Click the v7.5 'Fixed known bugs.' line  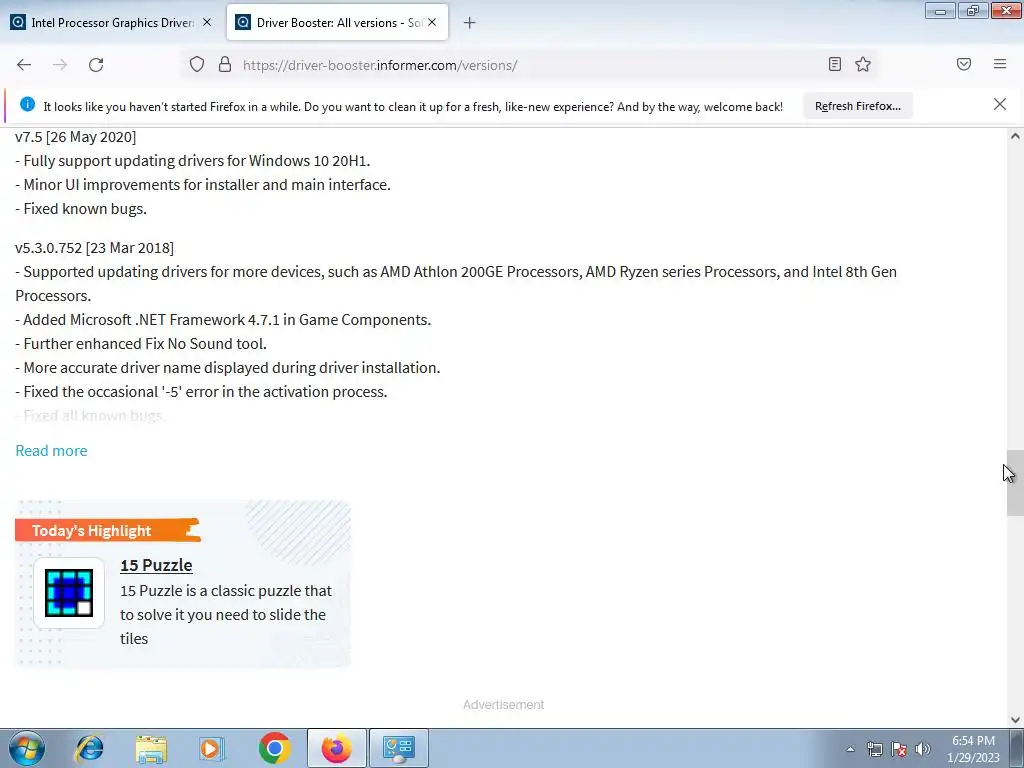tap(81, 209)
